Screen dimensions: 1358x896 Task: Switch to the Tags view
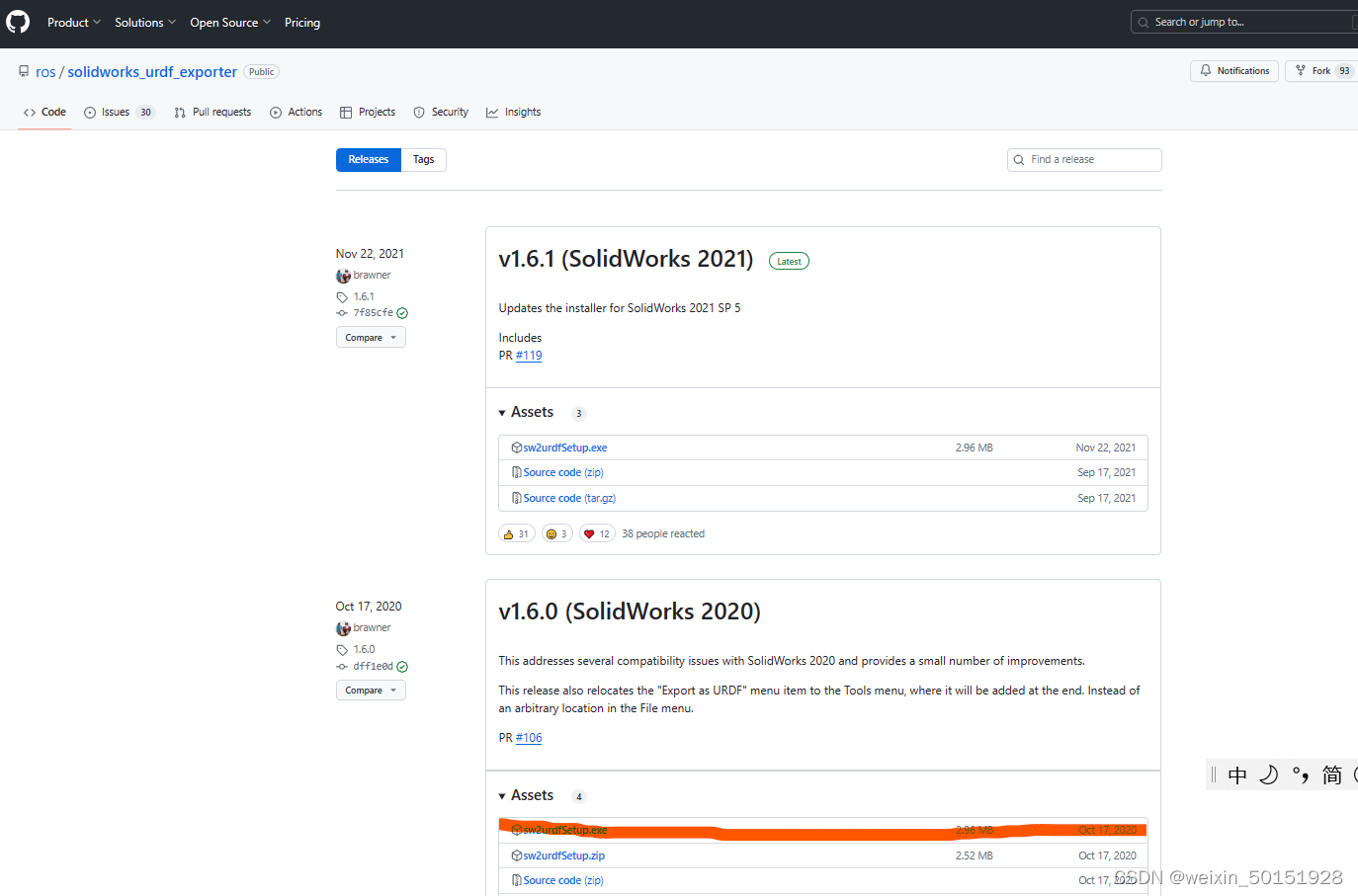424,160
